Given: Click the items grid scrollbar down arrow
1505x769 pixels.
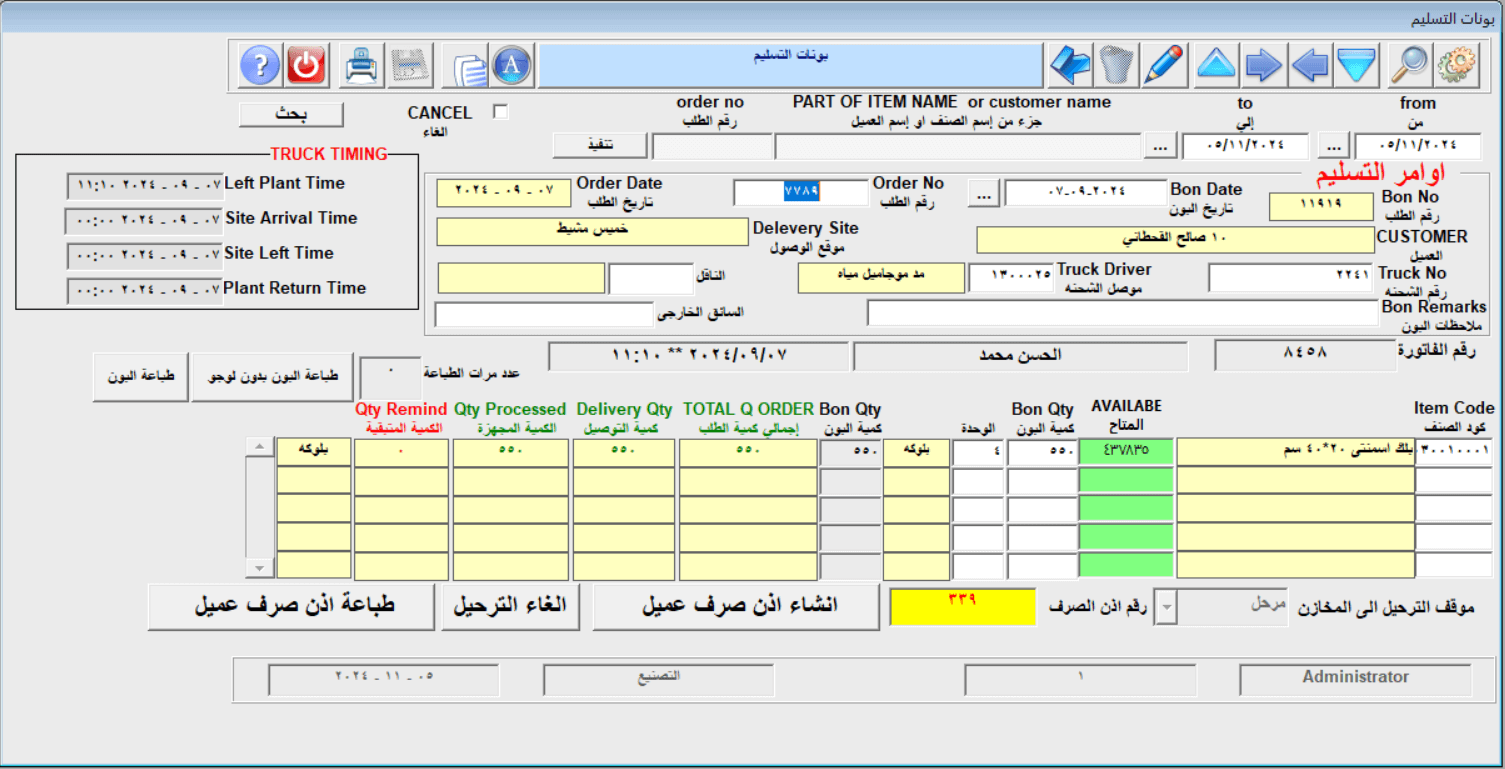Looking at the screenshot, I should coord(260,568).
